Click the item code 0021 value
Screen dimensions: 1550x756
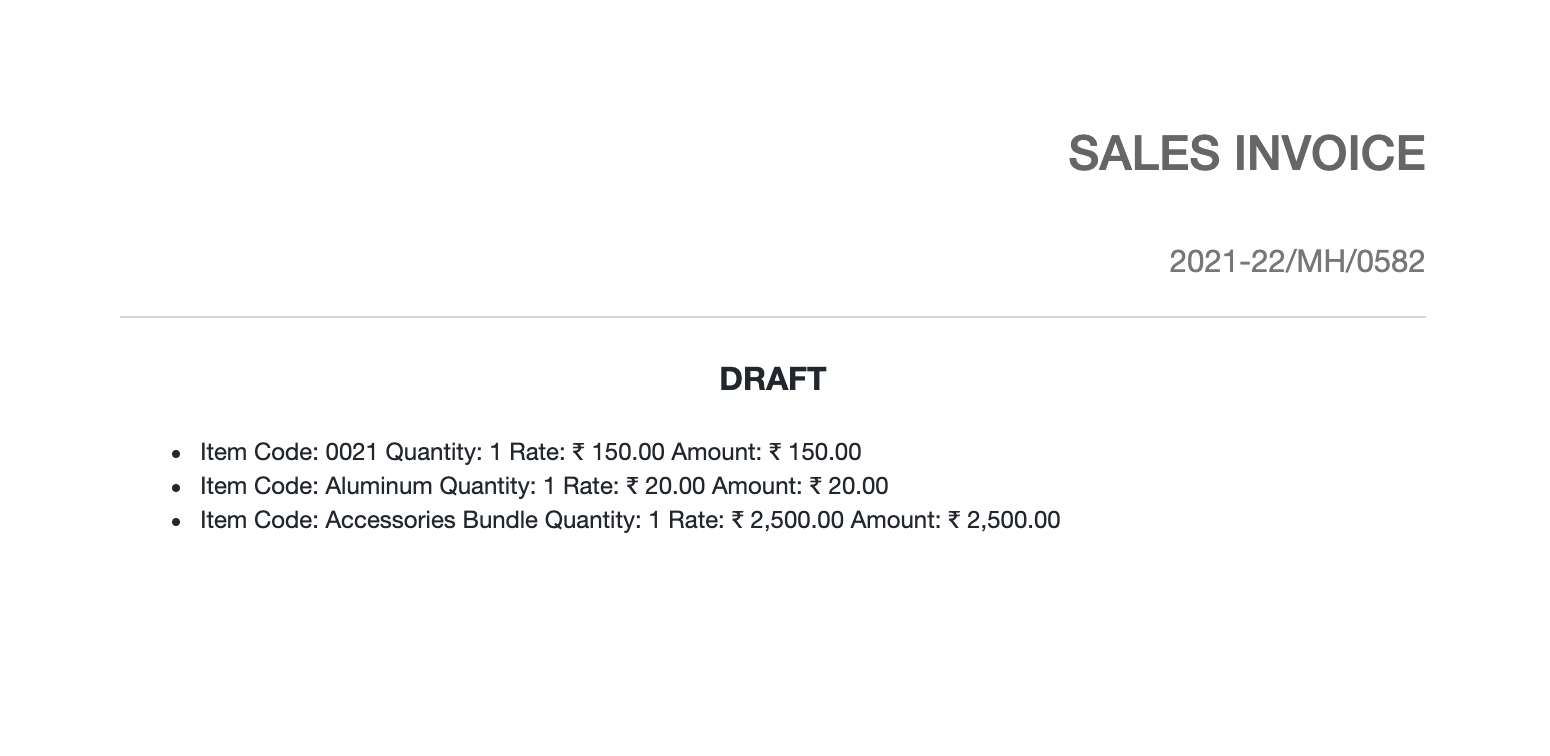pos(352,452)
